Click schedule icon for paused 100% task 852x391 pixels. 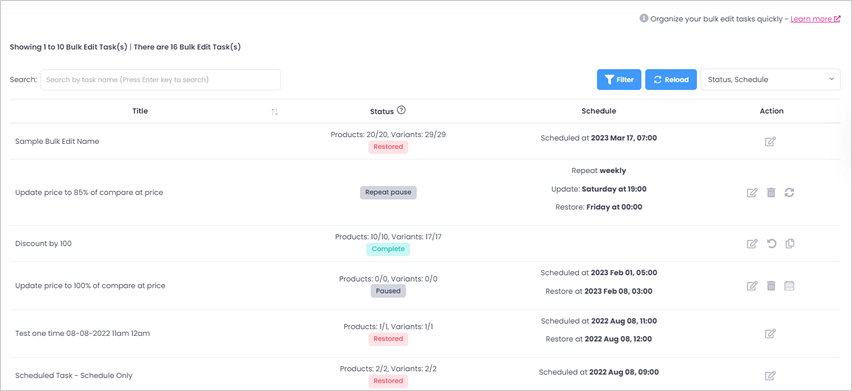790,286
